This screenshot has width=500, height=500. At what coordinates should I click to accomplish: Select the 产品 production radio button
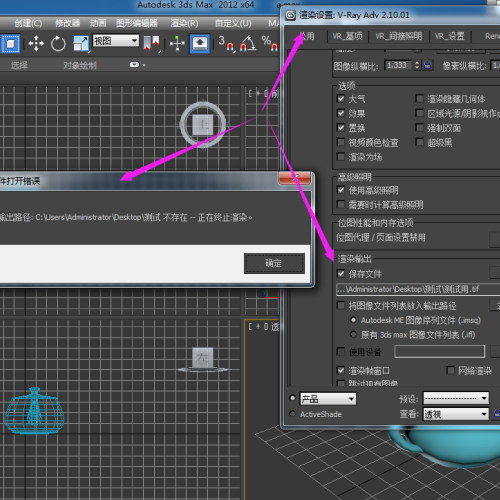pos(292,398)
